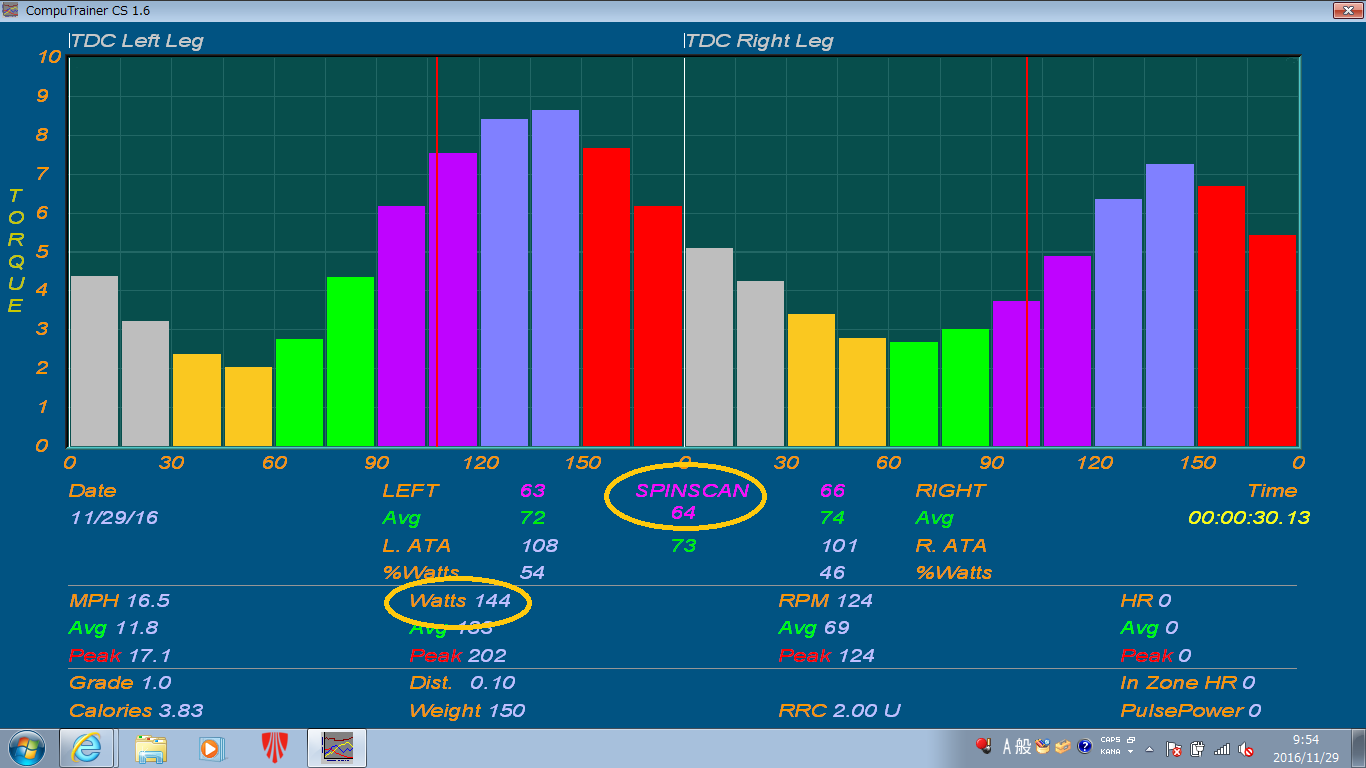
Task: Click the Avg 69 cadence value
Action: [x=814, y=628]
